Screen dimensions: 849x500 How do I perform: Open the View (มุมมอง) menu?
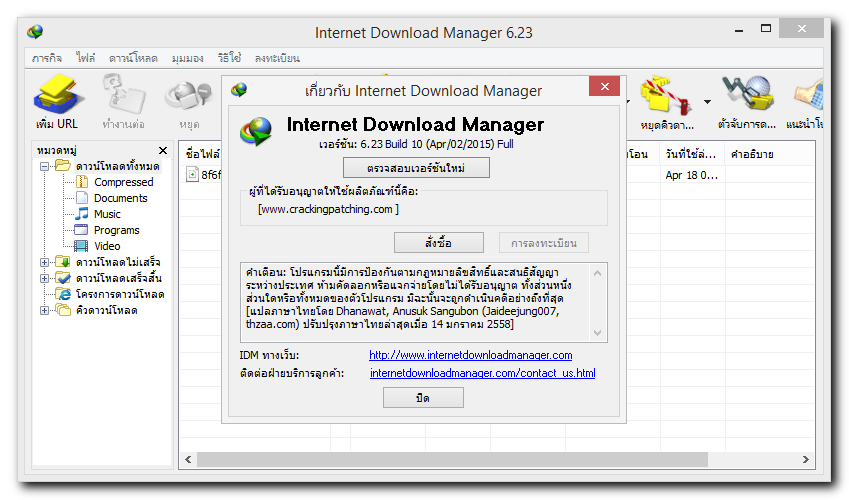[x=187, y=58]
